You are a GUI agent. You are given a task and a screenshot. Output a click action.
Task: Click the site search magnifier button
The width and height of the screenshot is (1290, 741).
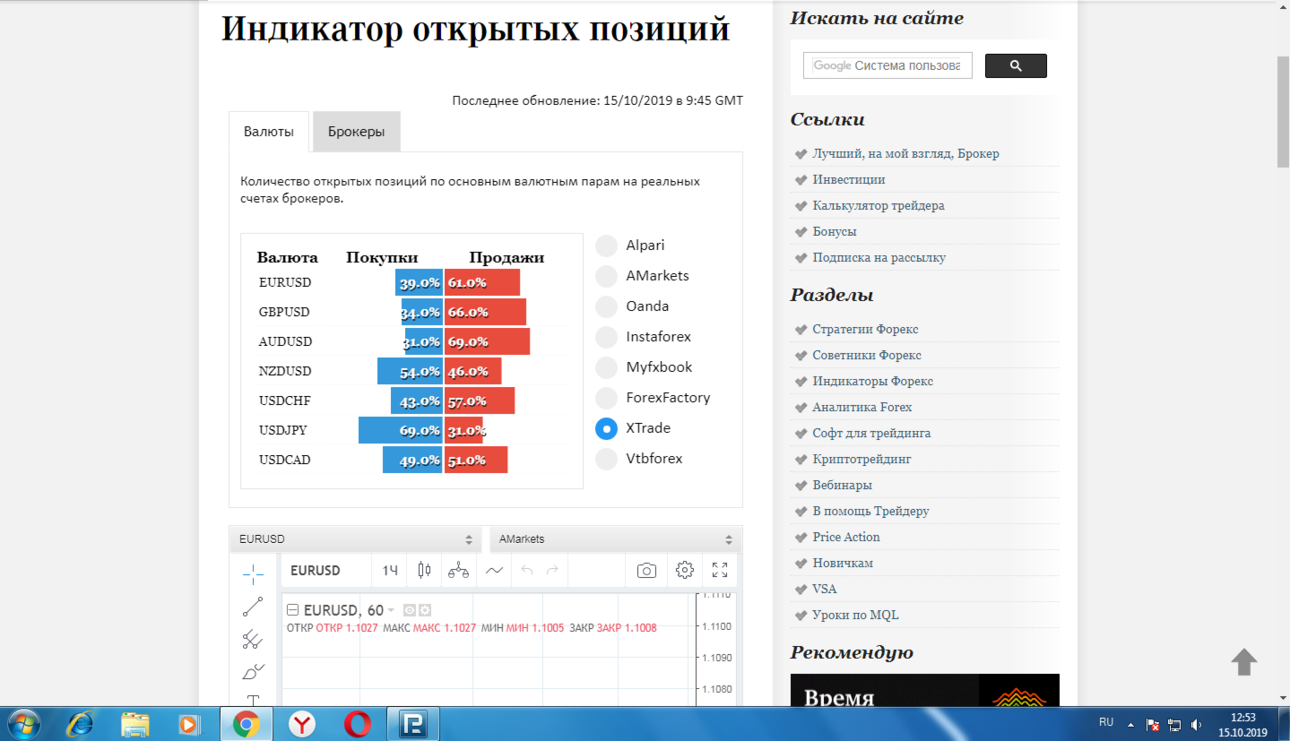point(1016,66)
